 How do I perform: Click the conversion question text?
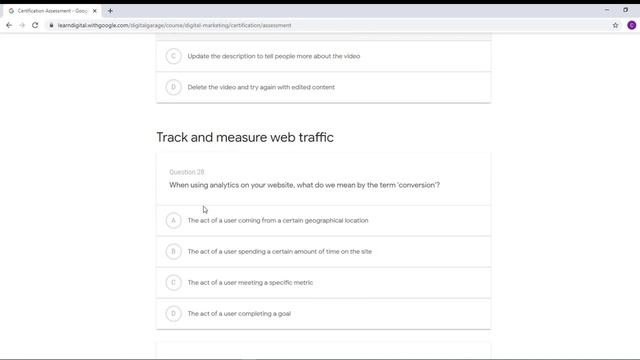click(304, 185)
